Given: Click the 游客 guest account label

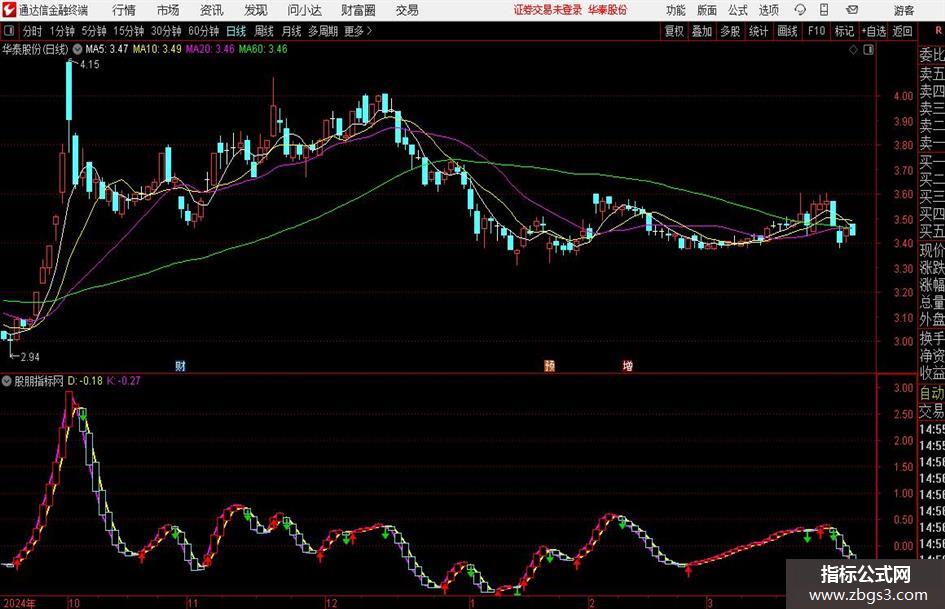Looking at the screenshot, I should point(904,10).
